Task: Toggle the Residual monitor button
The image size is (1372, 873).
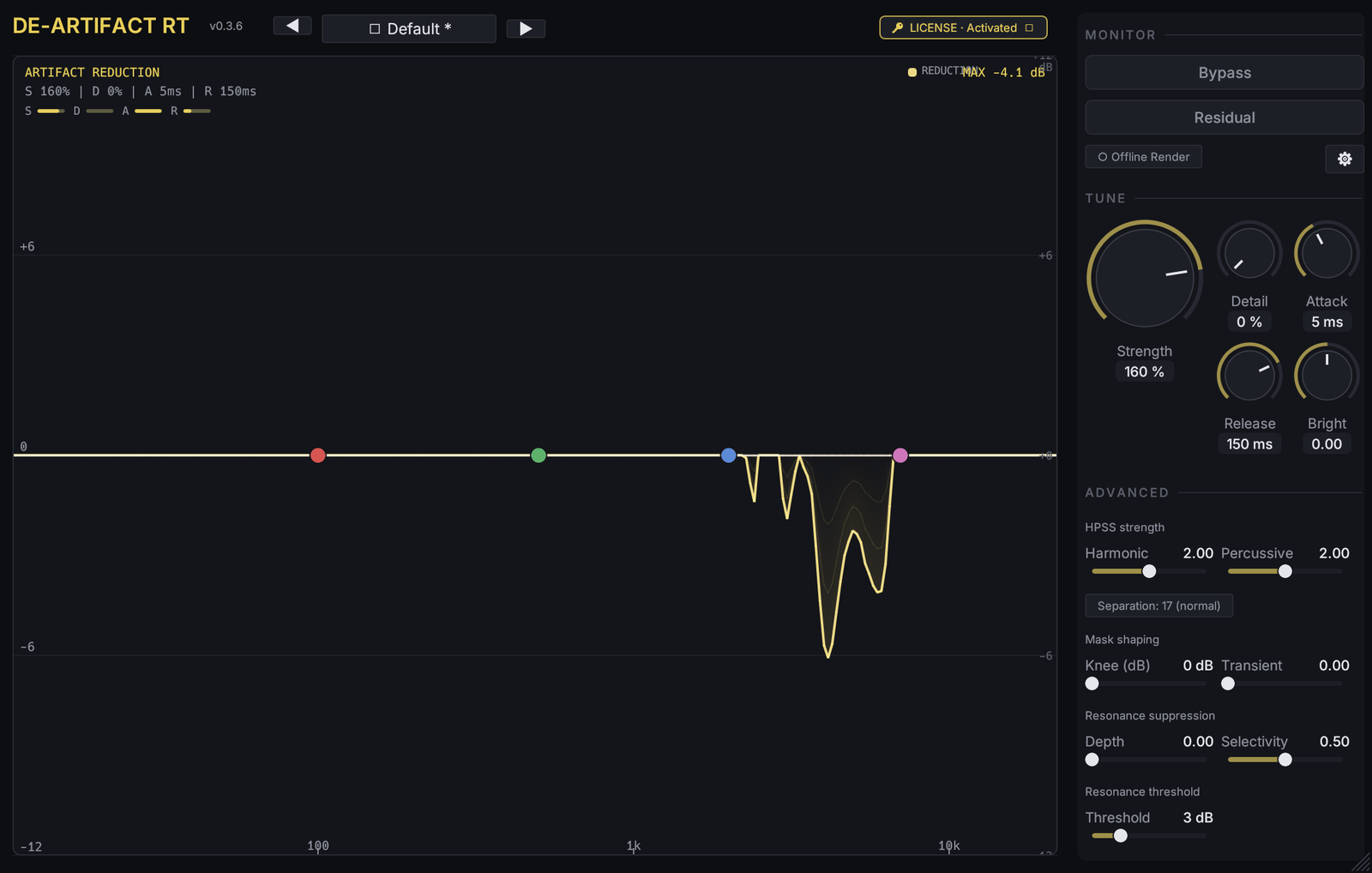Action: [1225, 117]
